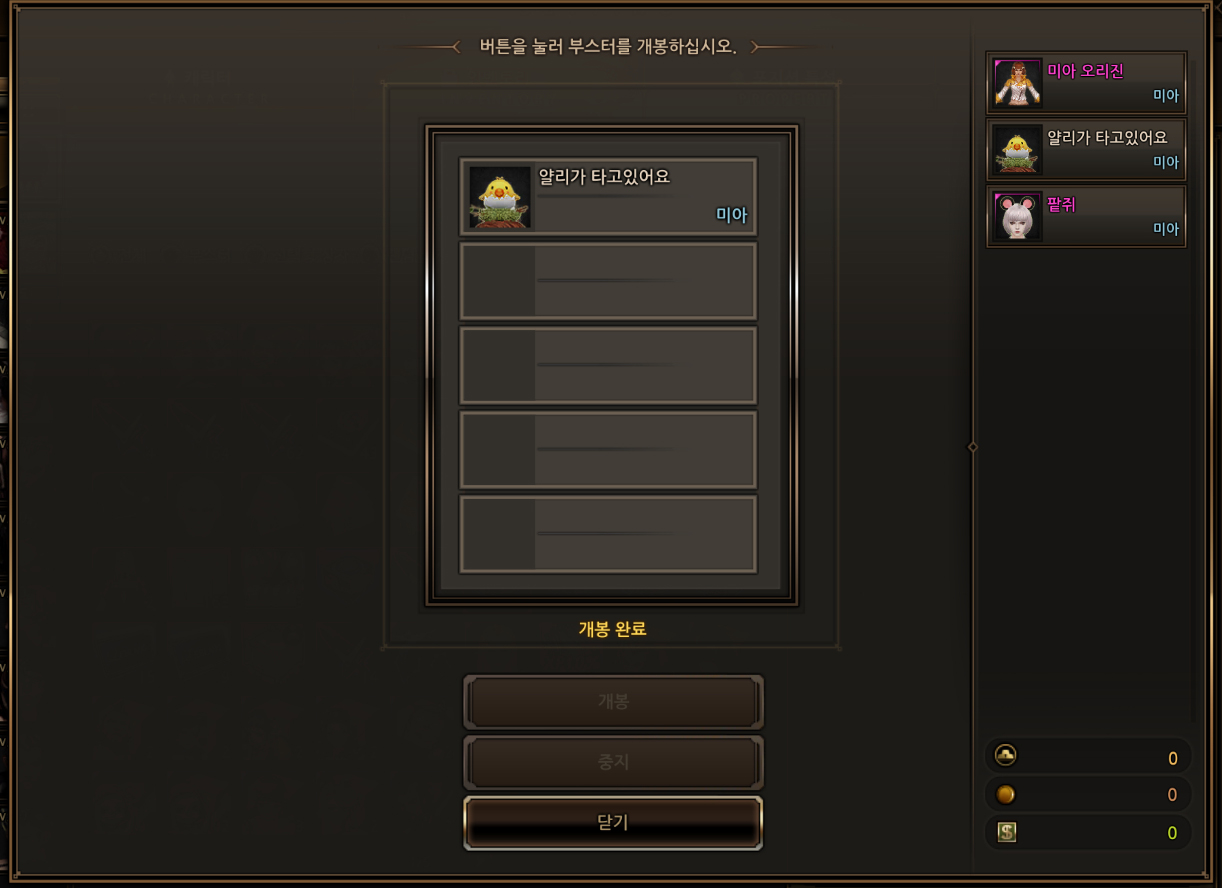Image resolution: width=1222 pixels, height=888 pixels.
Task: Click the 닫기 button to close
Action: [613, 823]
